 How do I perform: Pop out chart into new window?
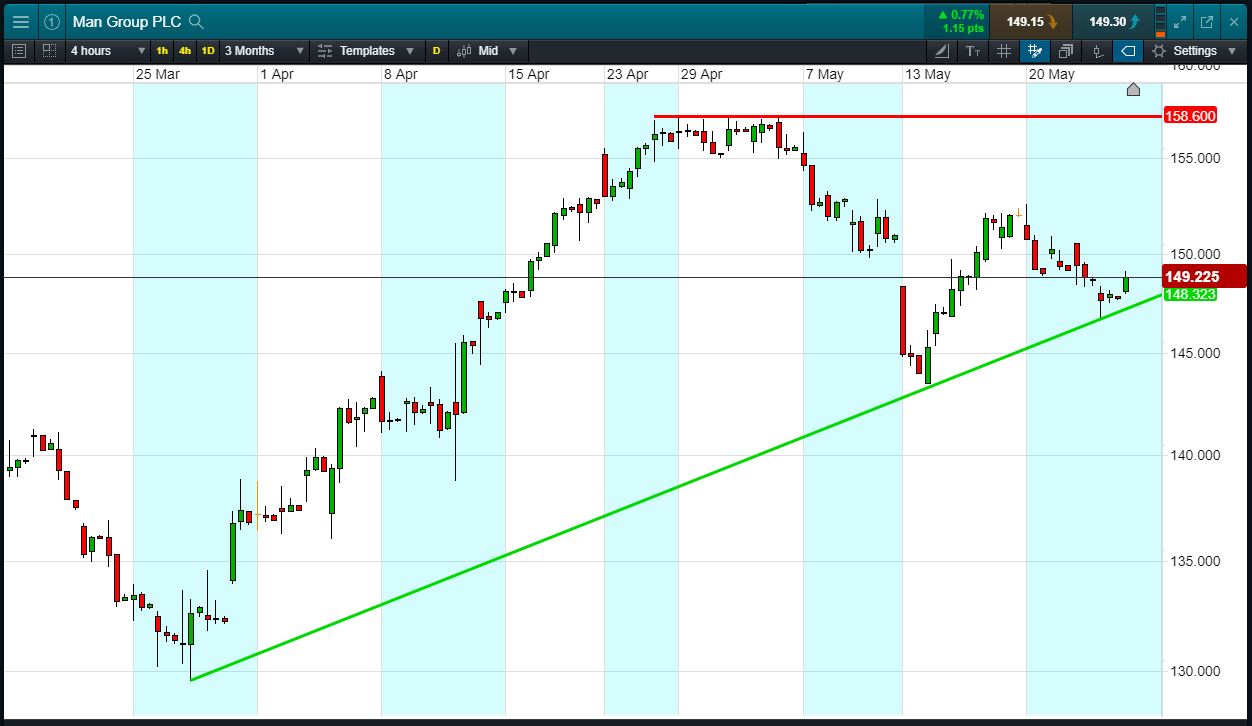pos(1207,21)
